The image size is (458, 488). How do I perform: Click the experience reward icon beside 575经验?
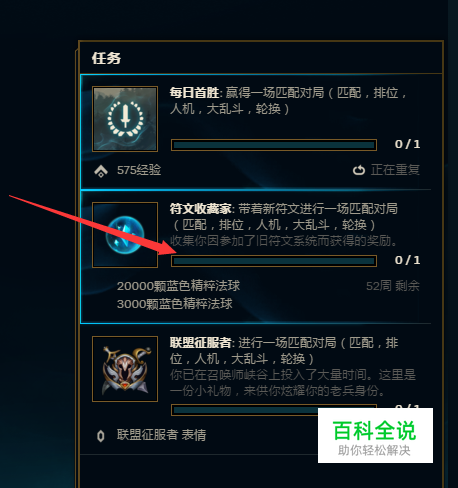(x=101, y=171)
